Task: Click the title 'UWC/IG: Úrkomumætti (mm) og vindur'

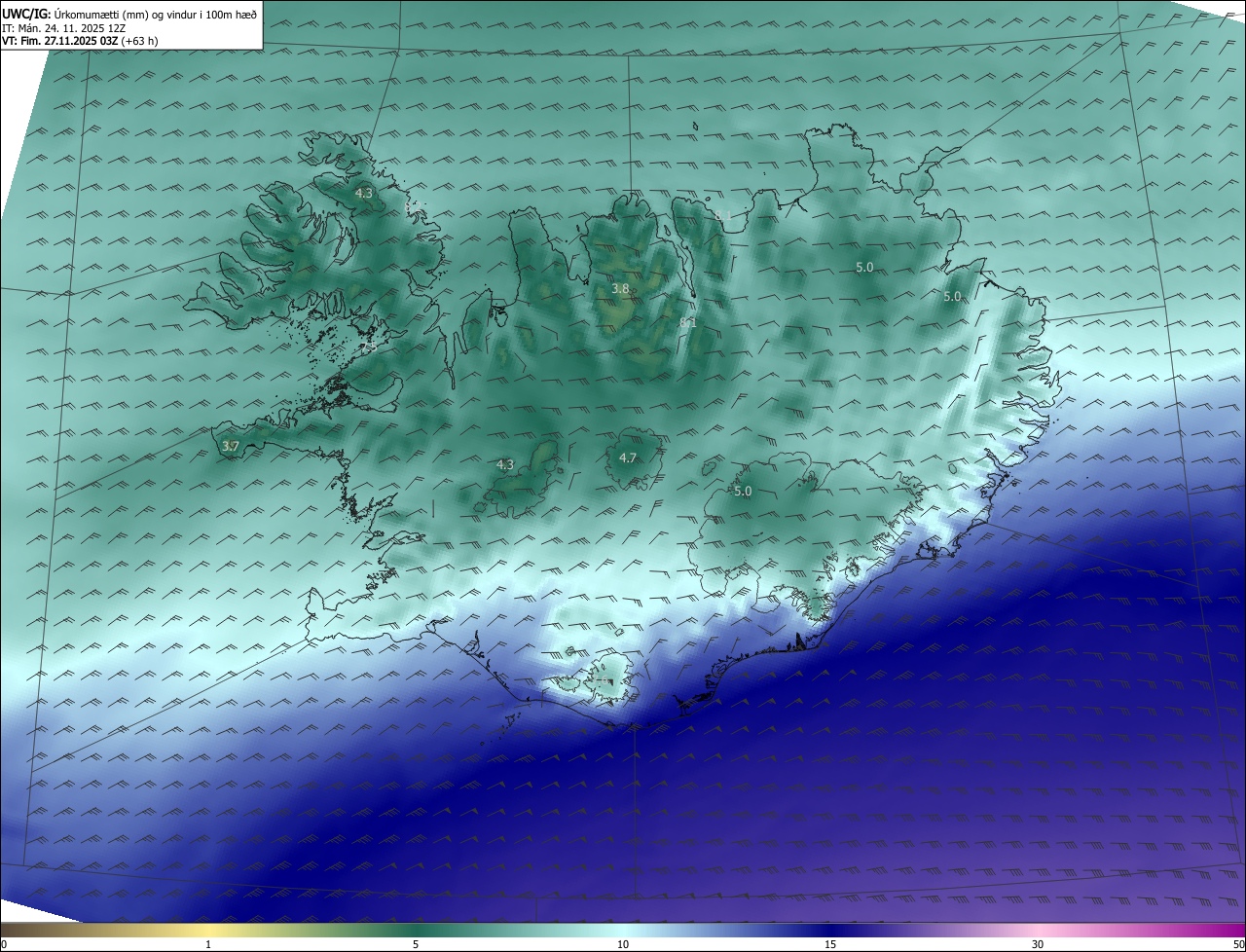Action: [129, 14]
